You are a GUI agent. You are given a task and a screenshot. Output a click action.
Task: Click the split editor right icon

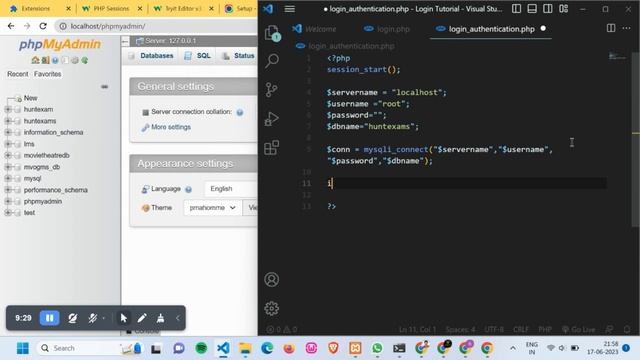[611, 28]
